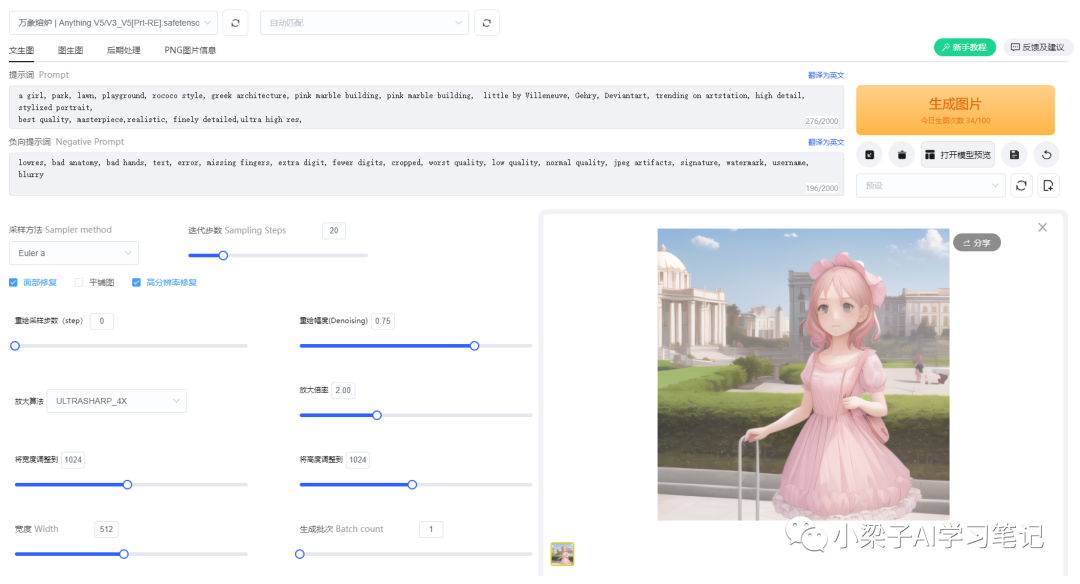Switch to the 文生图 tab
Screen dimensions: 1080x584
(x=21, y=50)
